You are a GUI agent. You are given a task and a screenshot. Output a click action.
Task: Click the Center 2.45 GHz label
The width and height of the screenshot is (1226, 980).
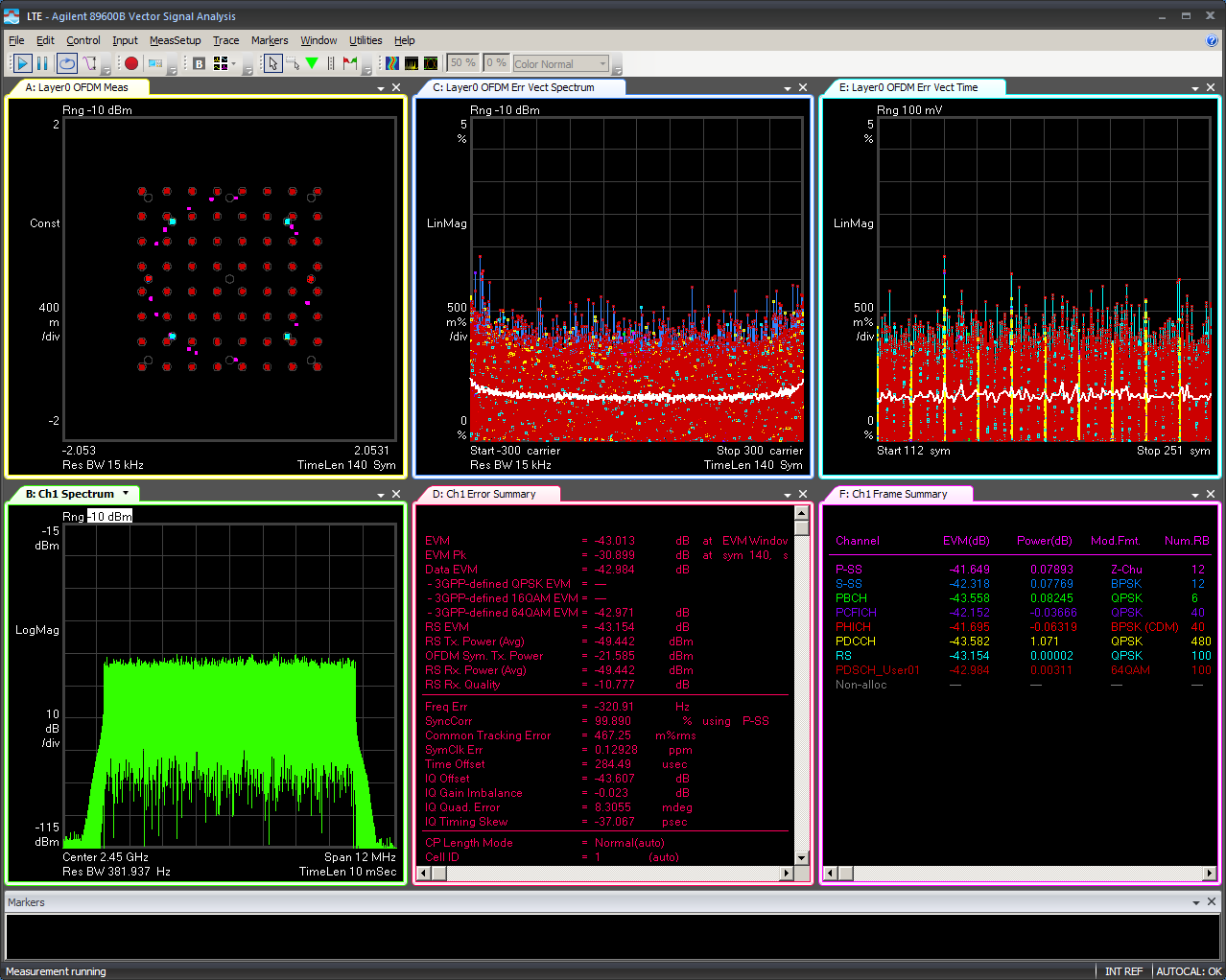[x=106, y=857]
